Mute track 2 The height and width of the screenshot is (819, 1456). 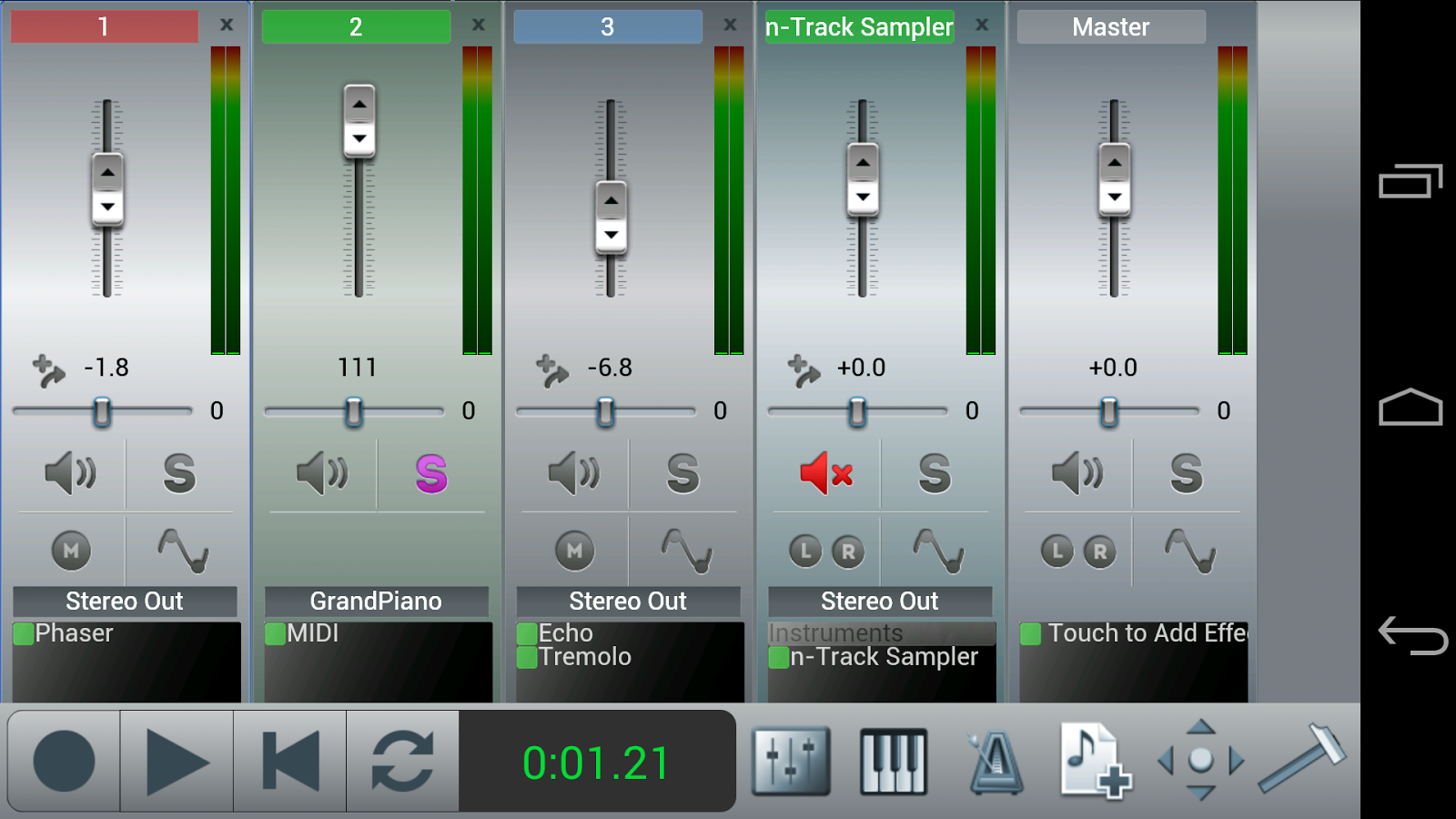[322, 473]
